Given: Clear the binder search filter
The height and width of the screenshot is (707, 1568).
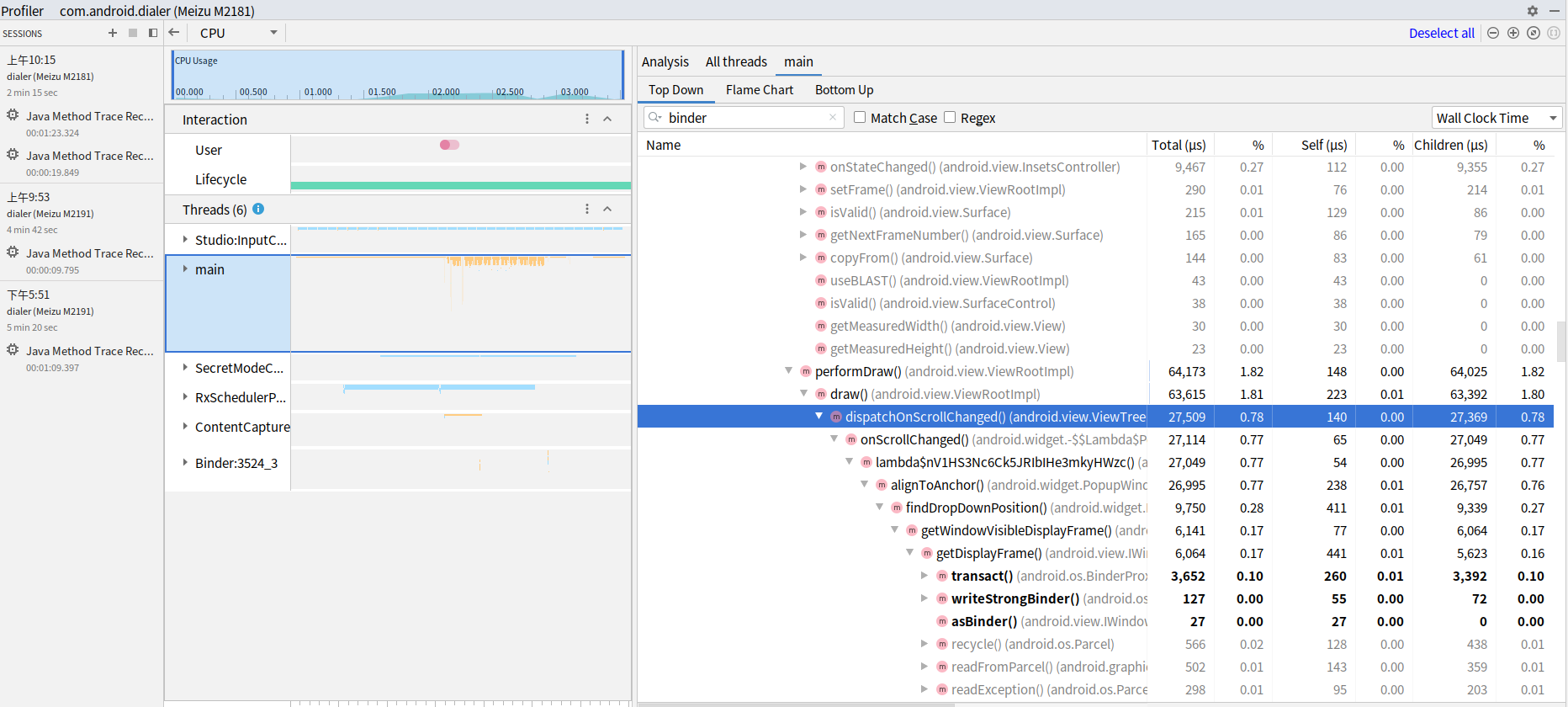Looking at the screenshot, I should pos(833,118).
